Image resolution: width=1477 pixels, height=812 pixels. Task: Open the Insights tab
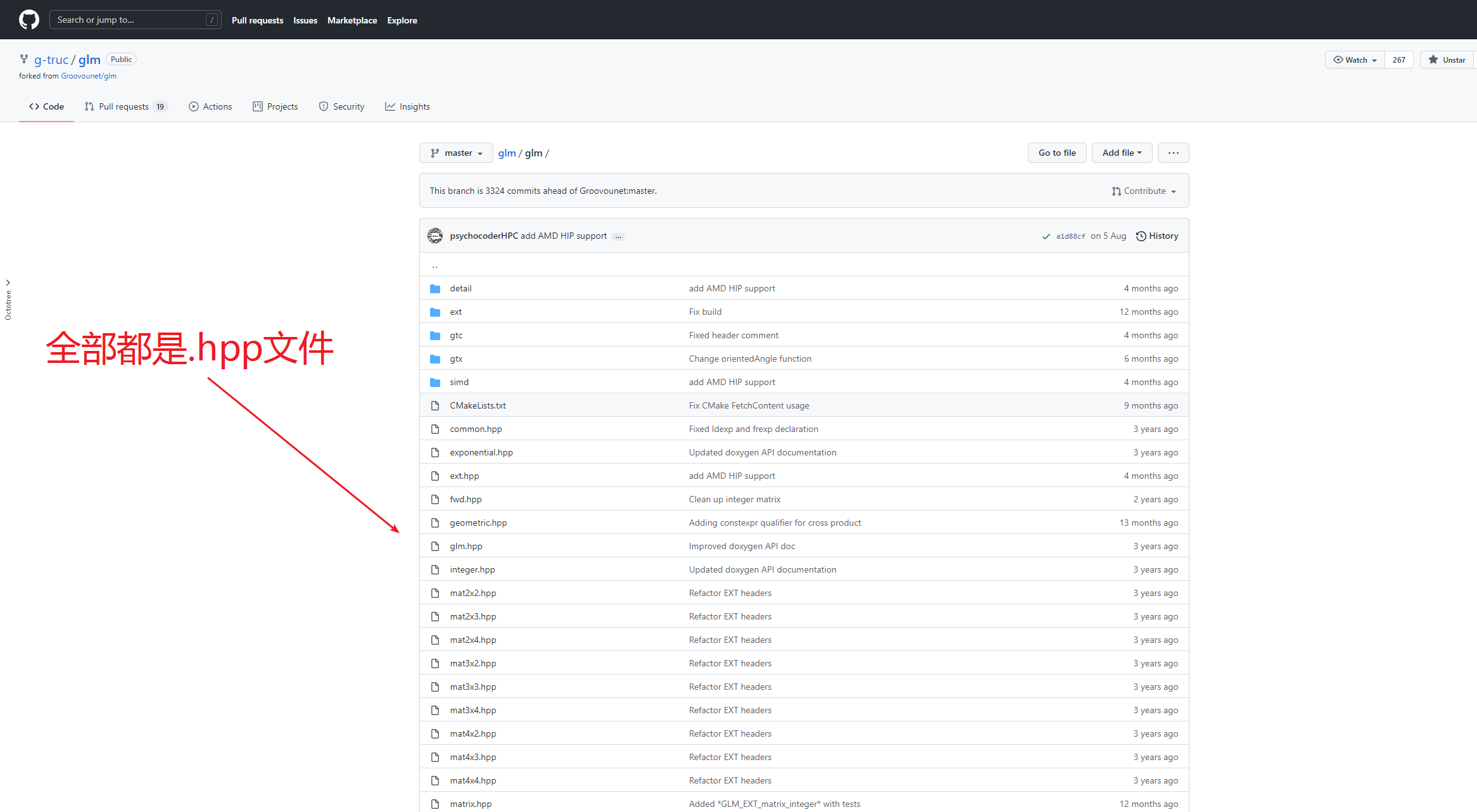[407, 106]
